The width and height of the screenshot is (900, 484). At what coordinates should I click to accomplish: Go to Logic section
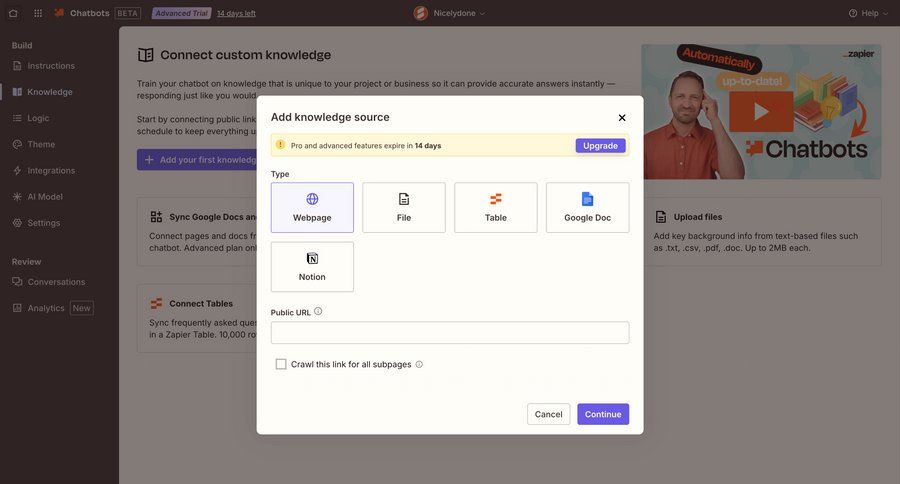click(x=38, y=118)
